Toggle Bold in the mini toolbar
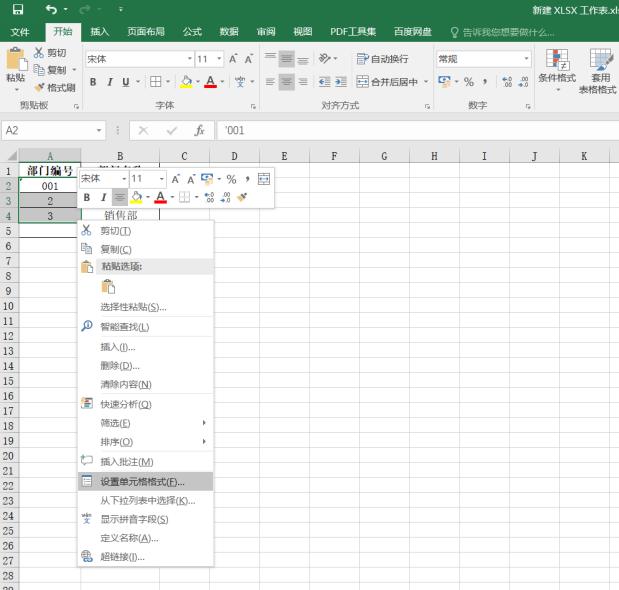This screenshot has width=619, height=590. (87, 197)
